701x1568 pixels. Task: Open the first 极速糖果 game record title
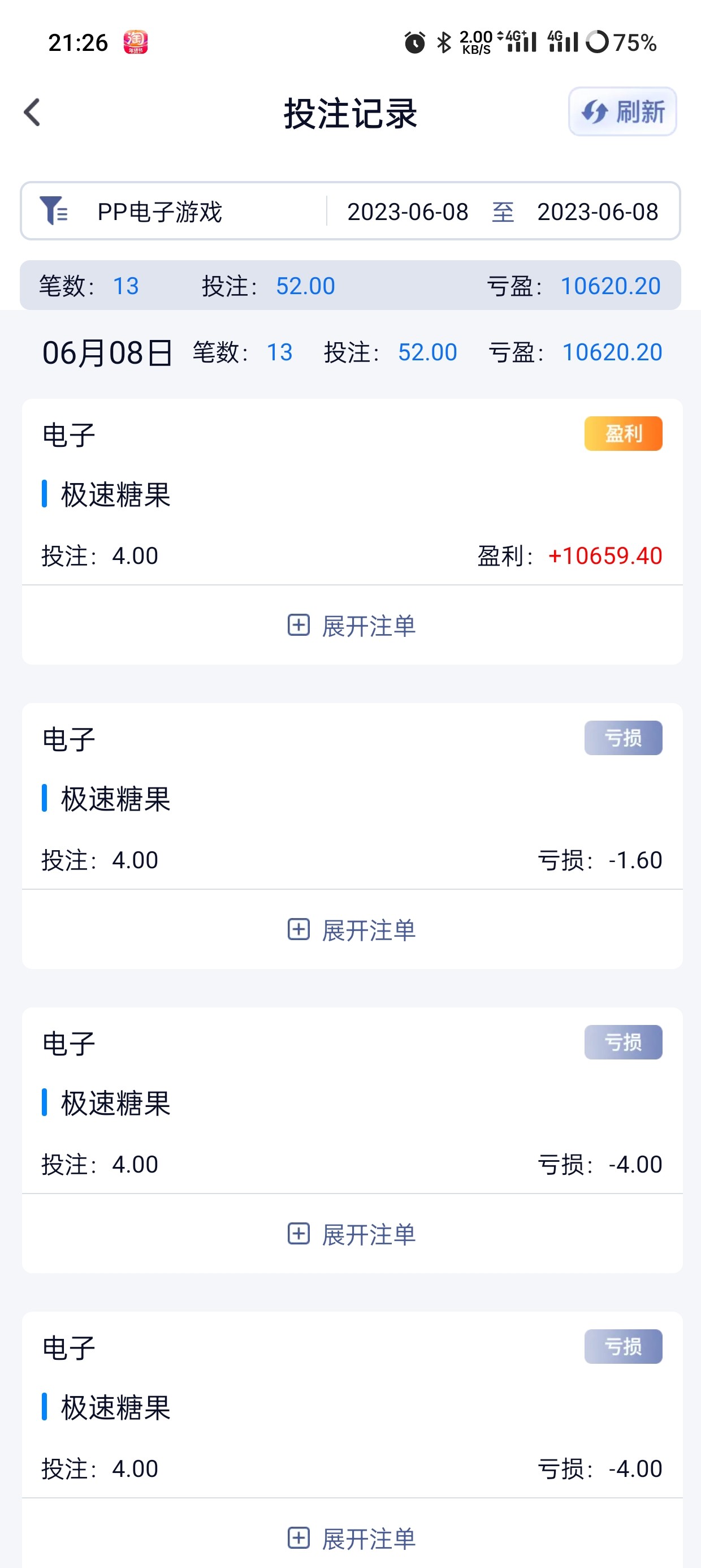click(116, 494)
